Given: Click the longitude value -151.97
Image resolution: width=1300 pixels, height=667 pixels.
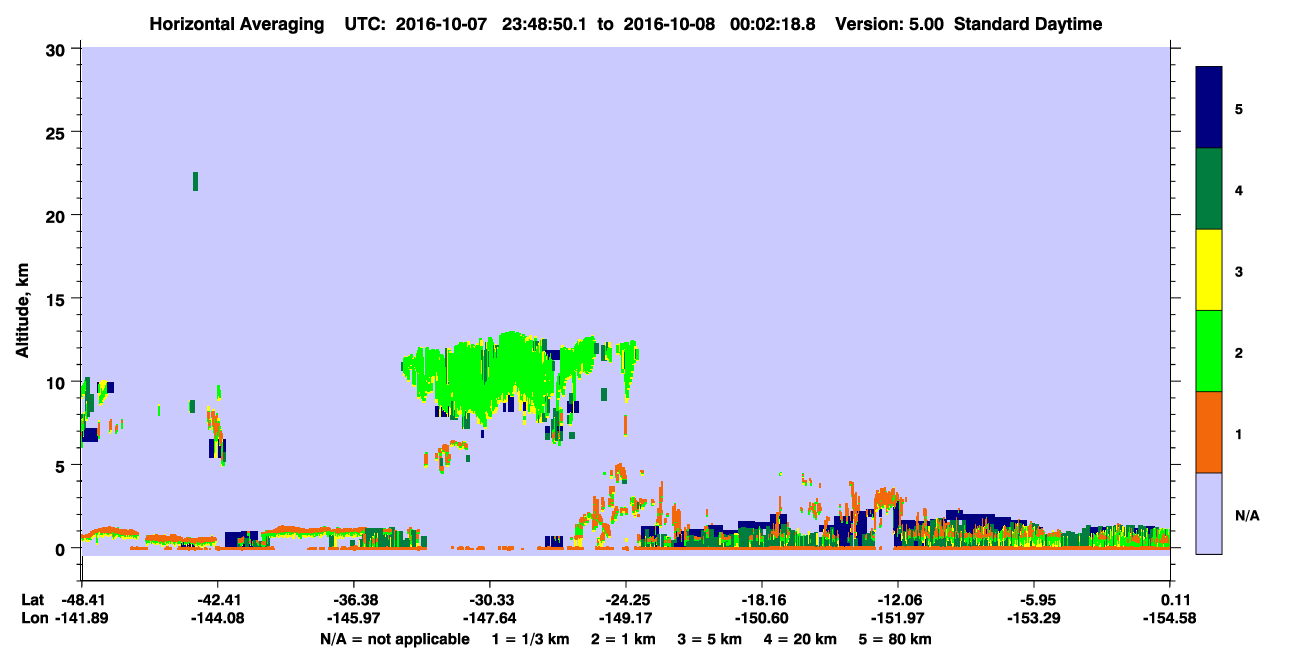Looking at the screenshot, I should 898,619.
